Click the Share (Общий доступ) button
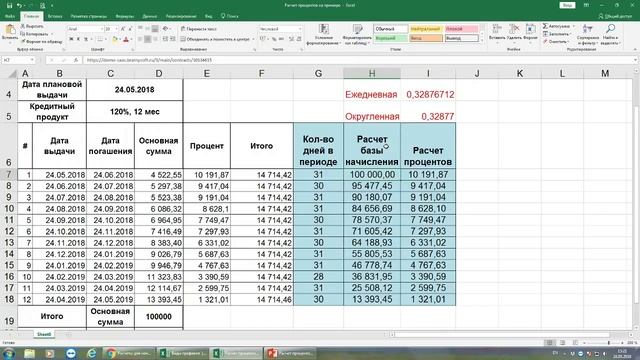The width and height of the screenshot is (640, 360). tap(615, 16)
